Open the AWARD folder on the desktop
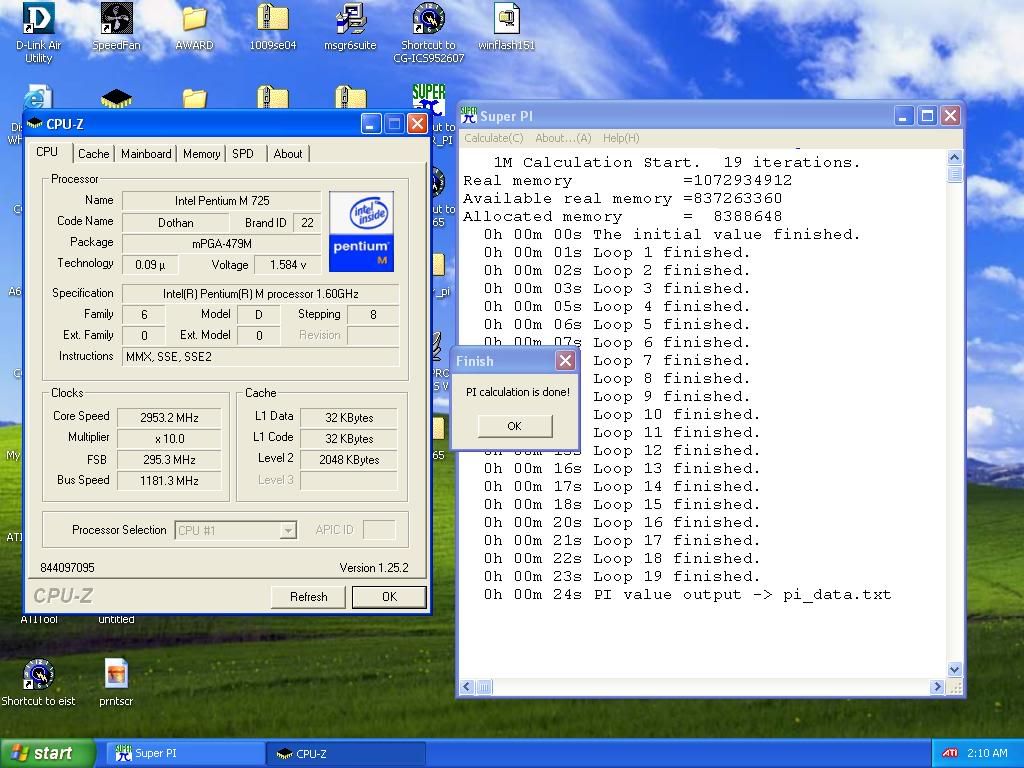The image size is (1024, 768). click(195, 27)
